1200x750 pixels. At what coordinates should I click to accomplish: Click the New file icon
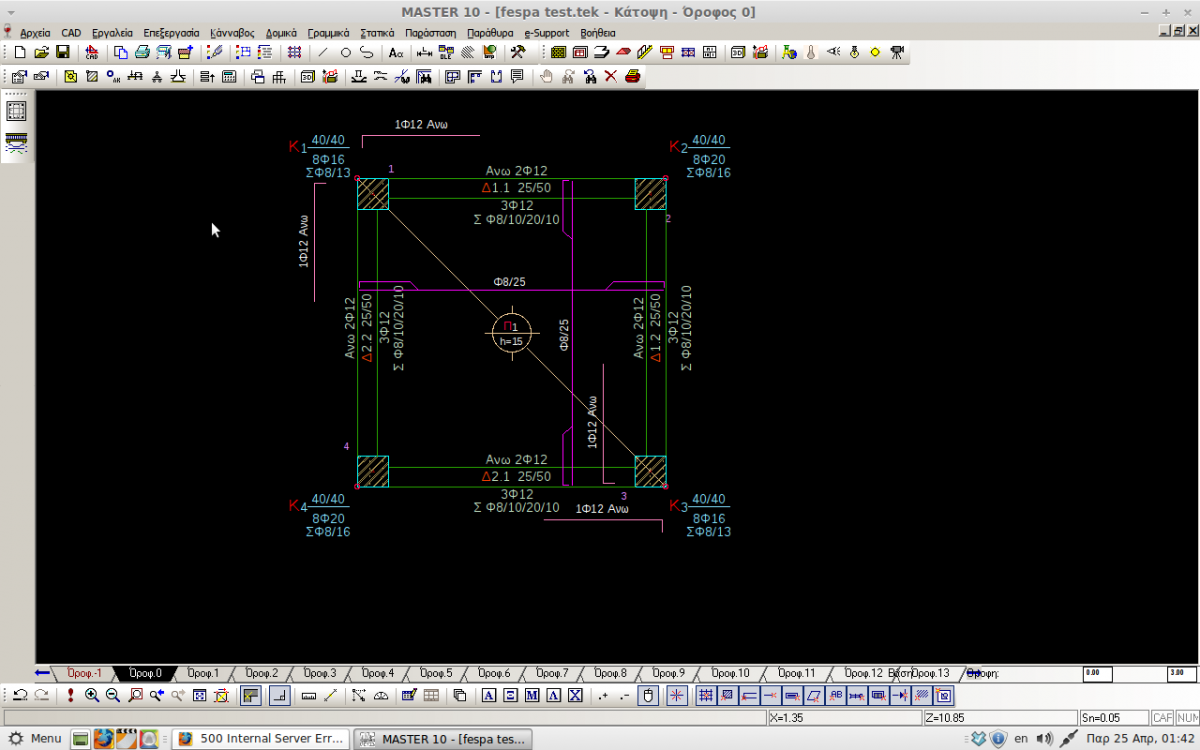coord(20,53)
